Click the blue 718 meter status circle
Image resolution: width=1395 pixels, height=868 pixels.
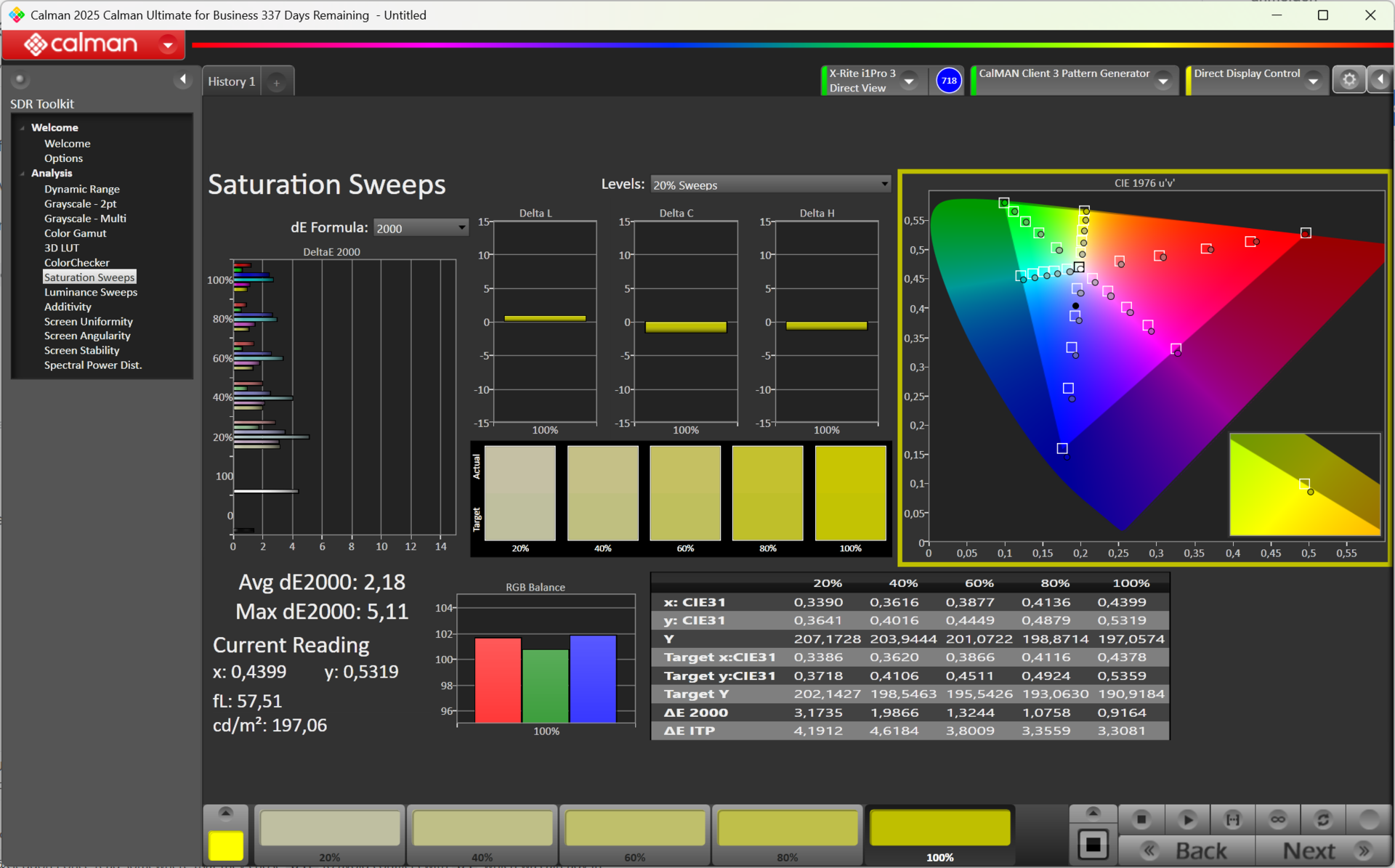point(949,81)
